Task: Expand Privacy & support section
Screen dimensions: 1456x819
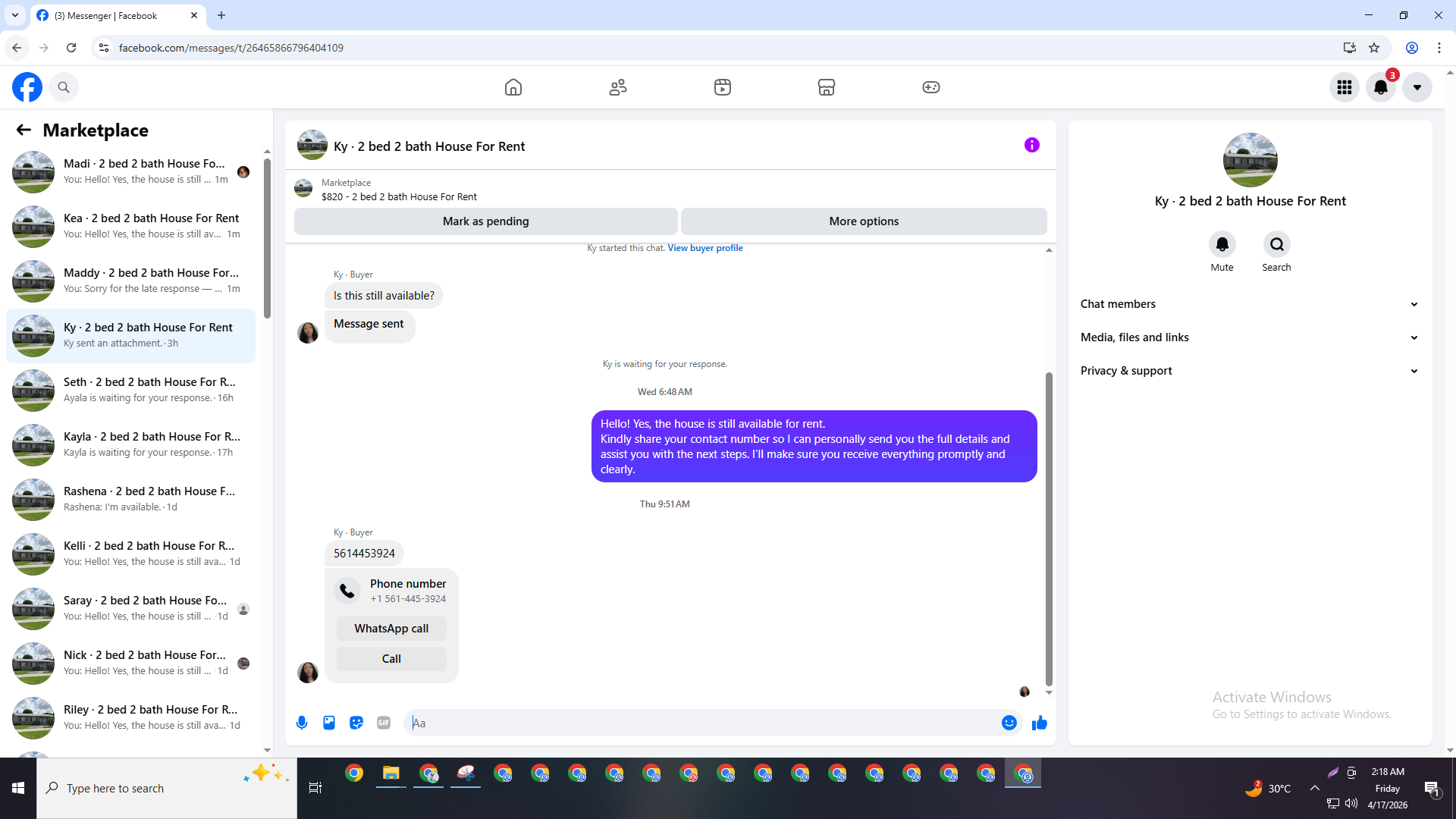Action: click(x=1250, y=371)
